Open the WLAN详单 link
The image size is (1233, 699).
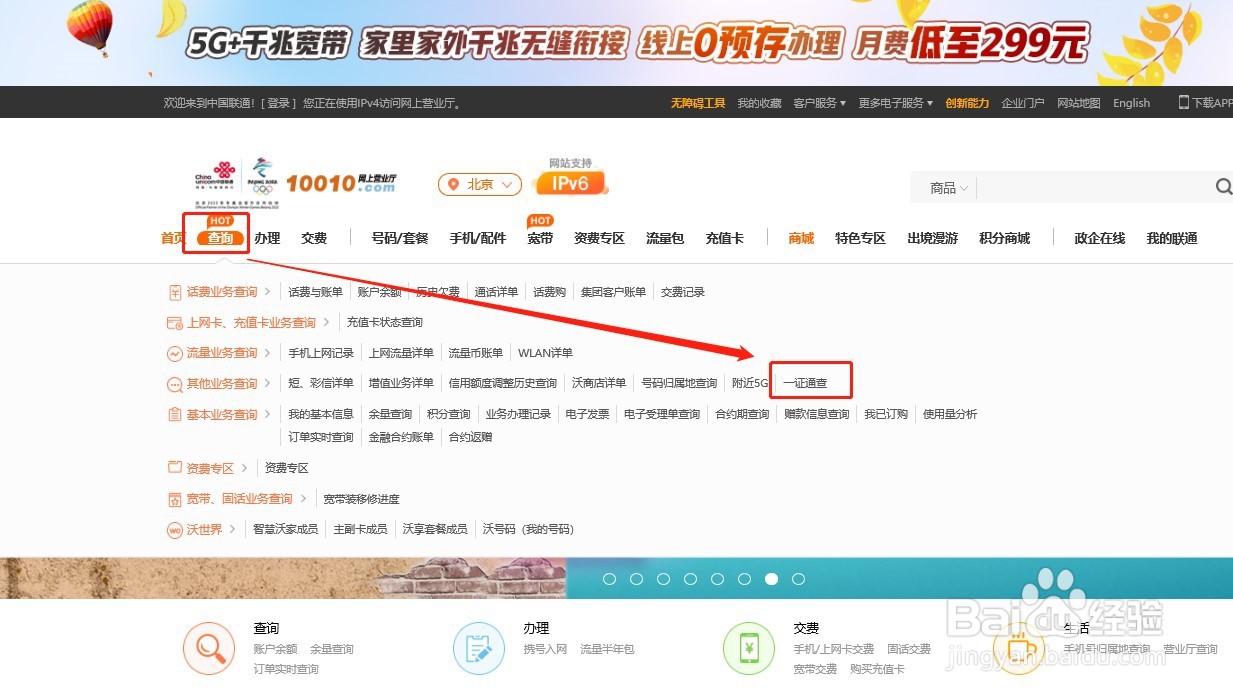545,353
